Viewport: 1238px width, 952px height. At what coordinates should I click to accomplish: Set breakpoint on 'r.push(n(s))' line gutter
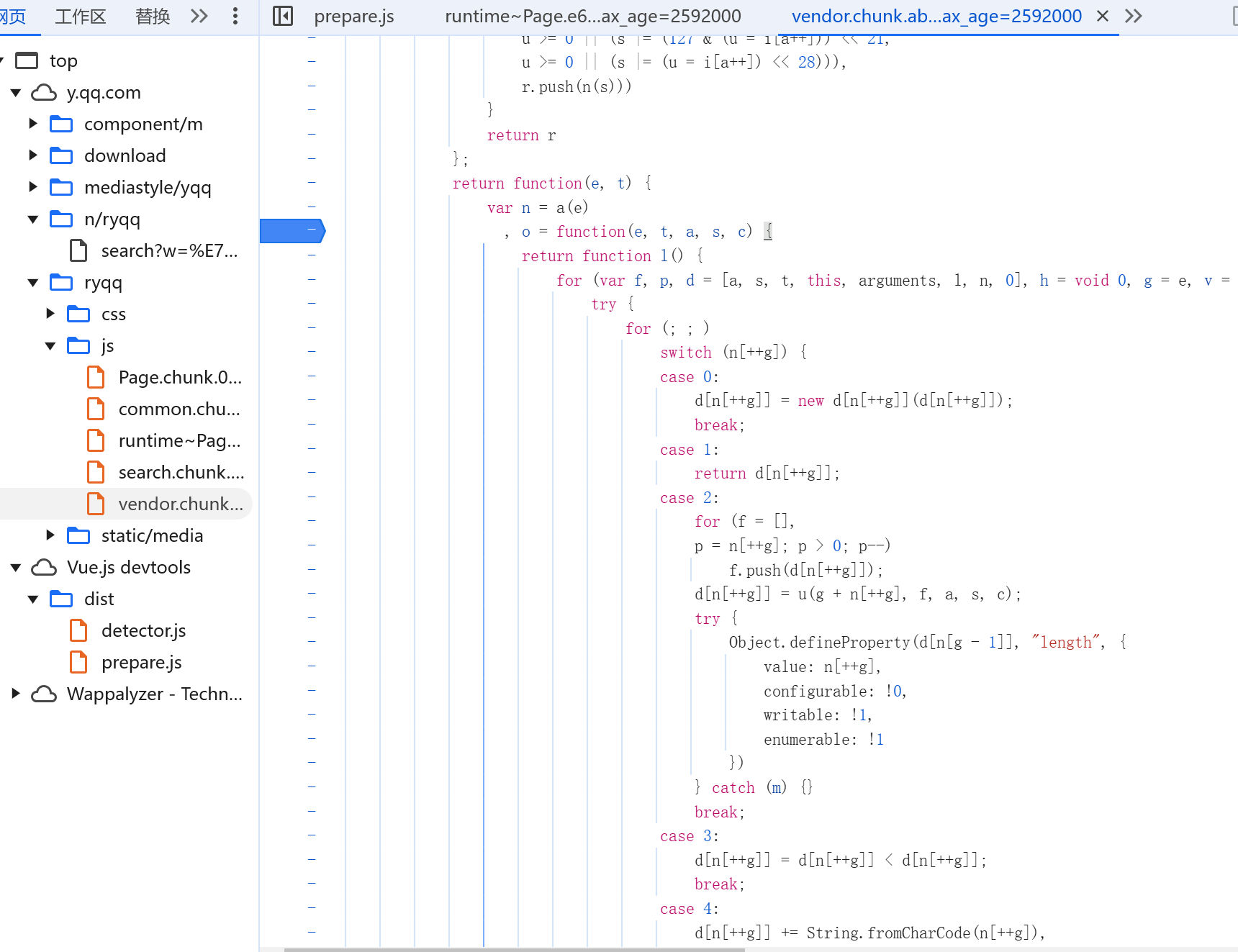312,86
